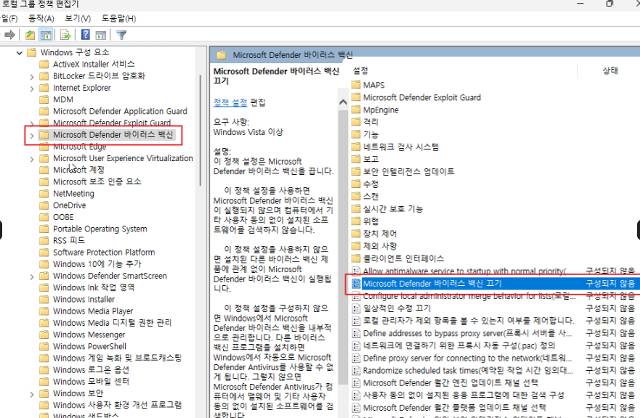This screenshot has height=418, width=640.
Task: Click the 상태 column header
Action: tap(610, 71)
